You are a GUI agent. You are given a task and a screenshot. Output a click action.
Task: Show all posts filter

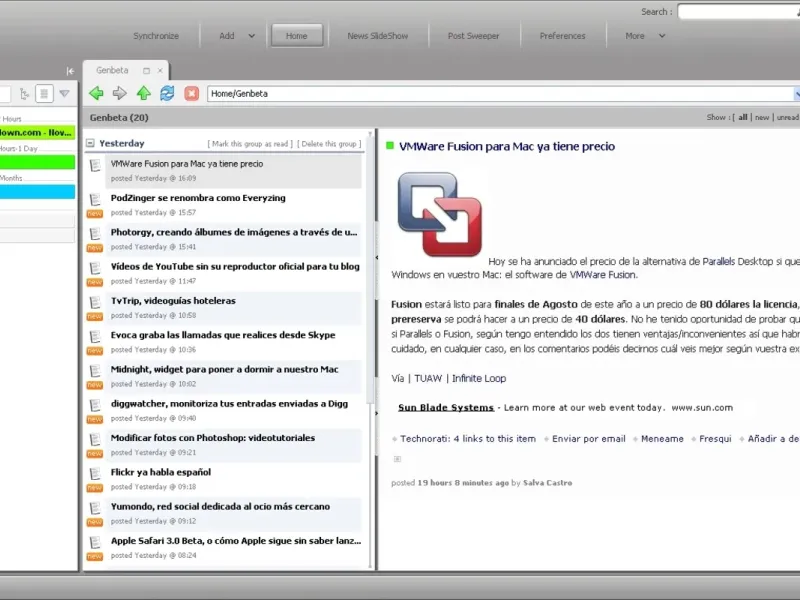pyautogui.click(x=743, y=117)
